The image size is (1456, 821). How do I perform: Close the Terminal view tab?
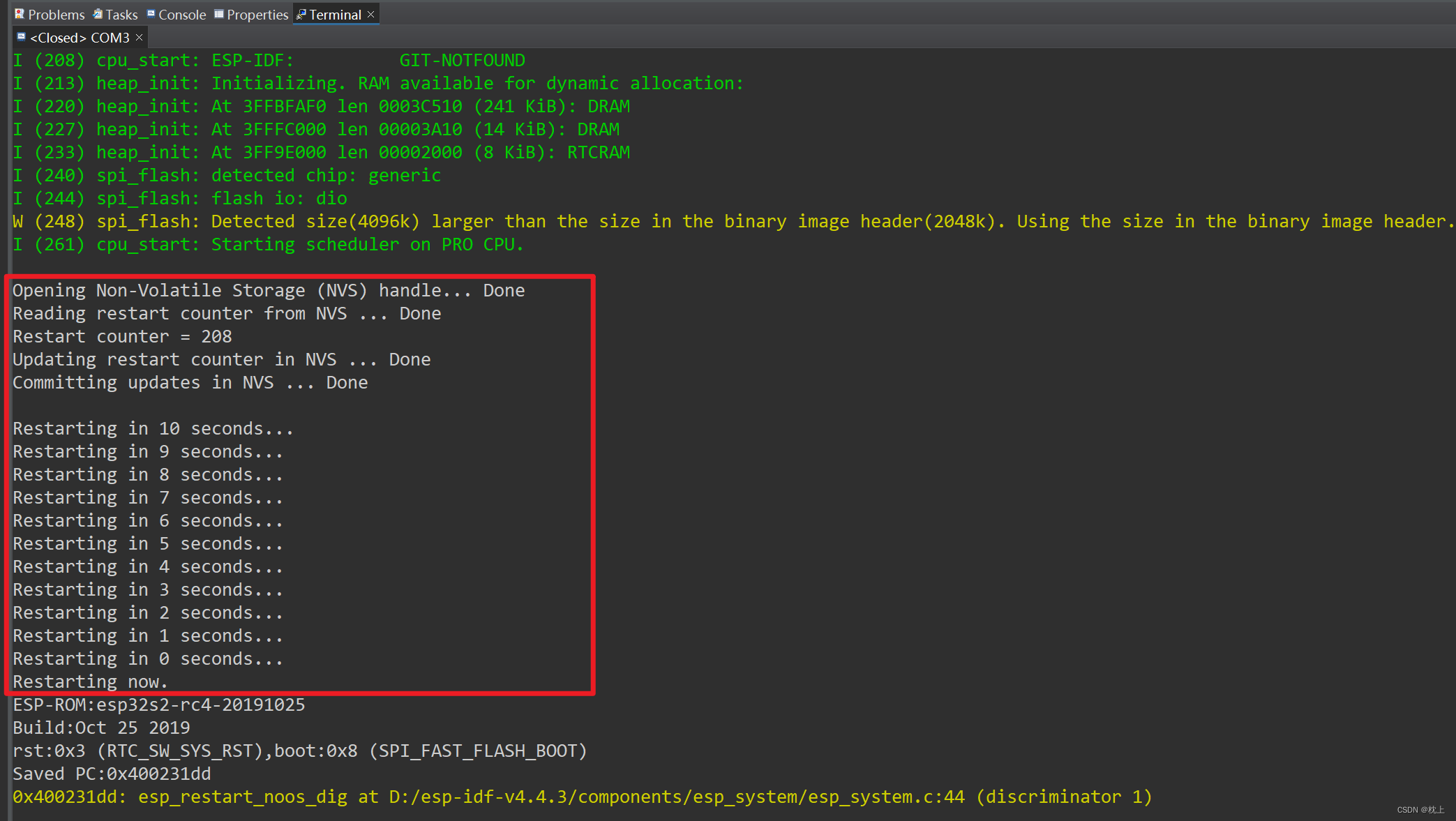(371, 14)
